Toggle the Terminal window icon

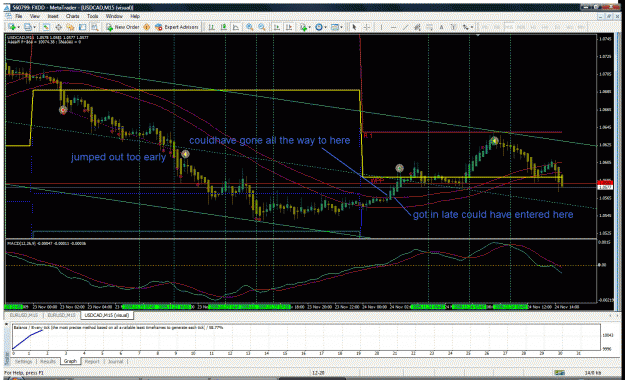coord(83,27)
